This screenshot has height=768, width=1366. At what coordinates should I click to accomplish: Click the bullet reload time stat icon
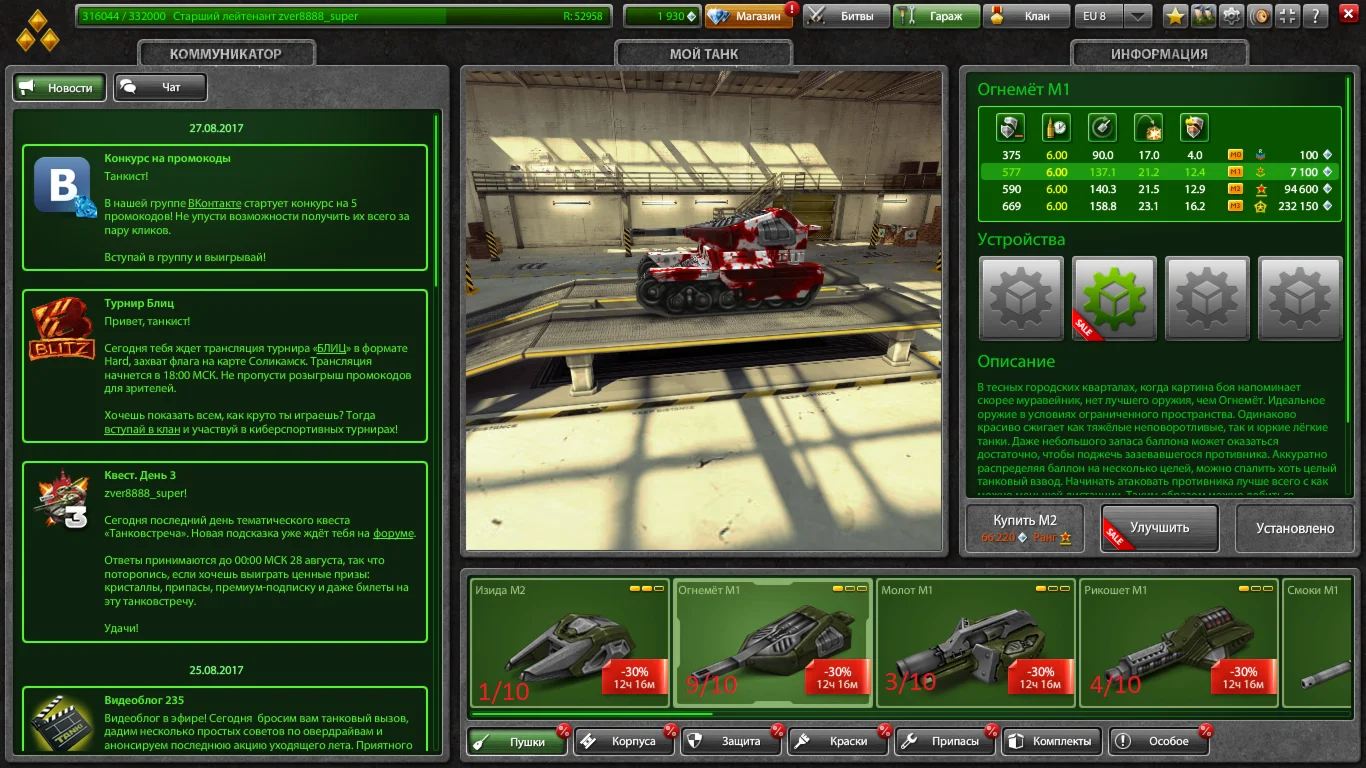coord(1057,127)
